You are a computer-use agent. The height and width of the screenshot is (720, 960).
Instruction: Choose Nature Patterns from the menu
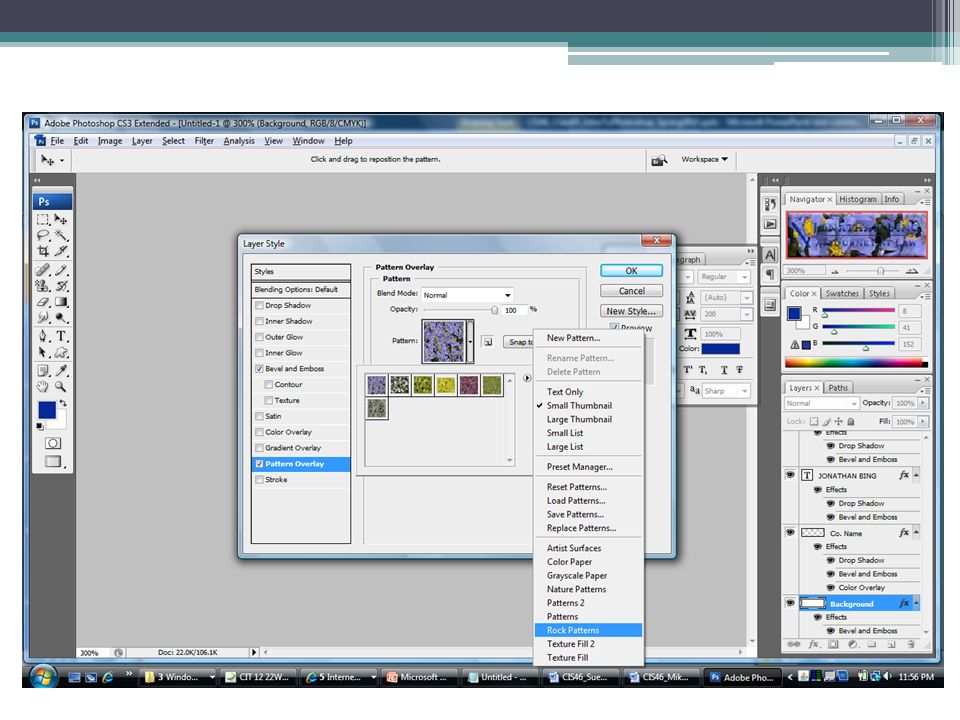coord(577,589)
